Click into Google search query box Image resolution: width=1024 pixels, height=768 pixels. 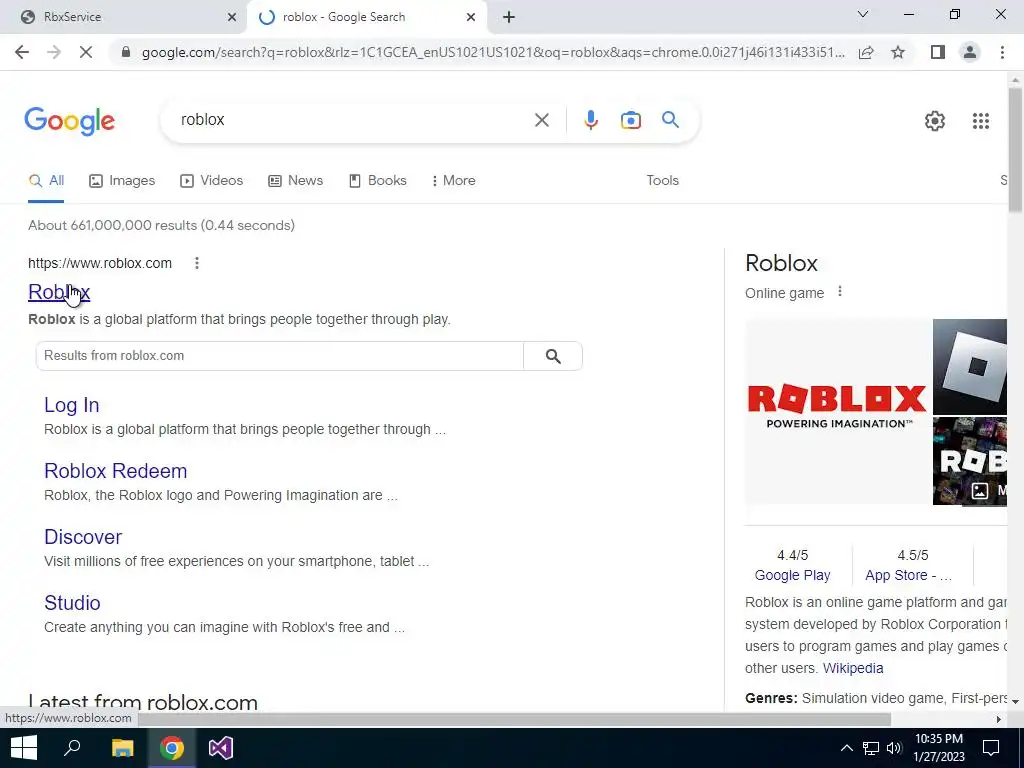click(353, 120)
